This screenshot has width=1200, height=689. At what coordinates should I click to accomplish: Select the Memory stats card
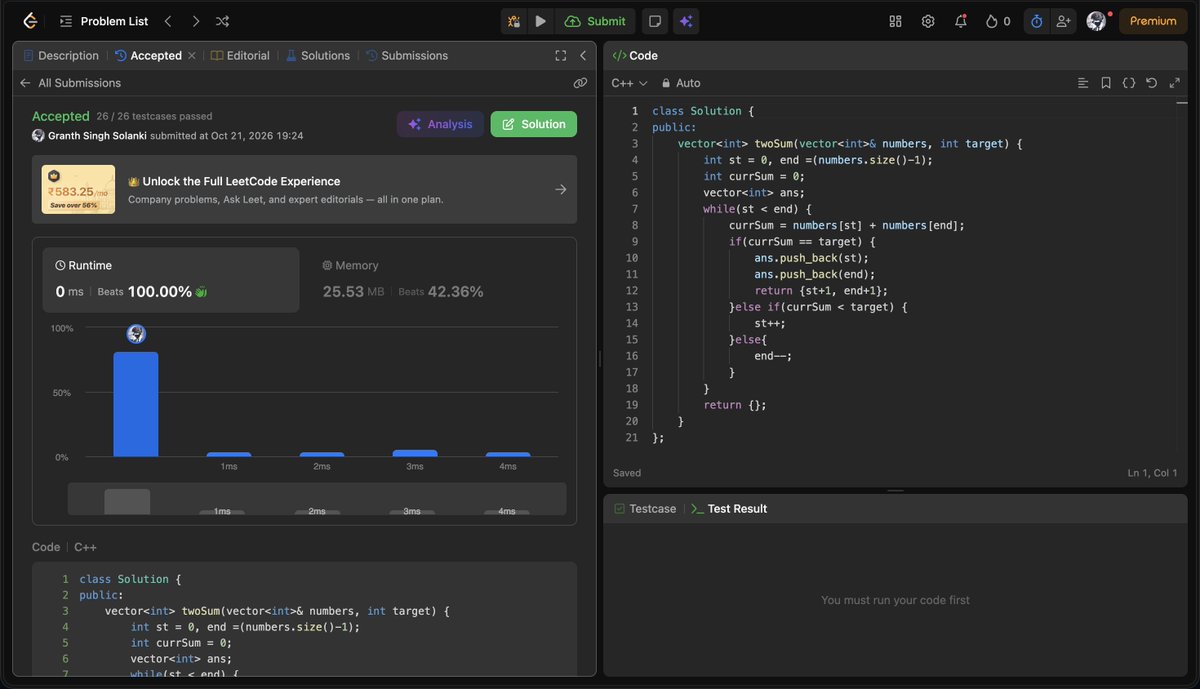pyautogui.click(x=440, y=280)
